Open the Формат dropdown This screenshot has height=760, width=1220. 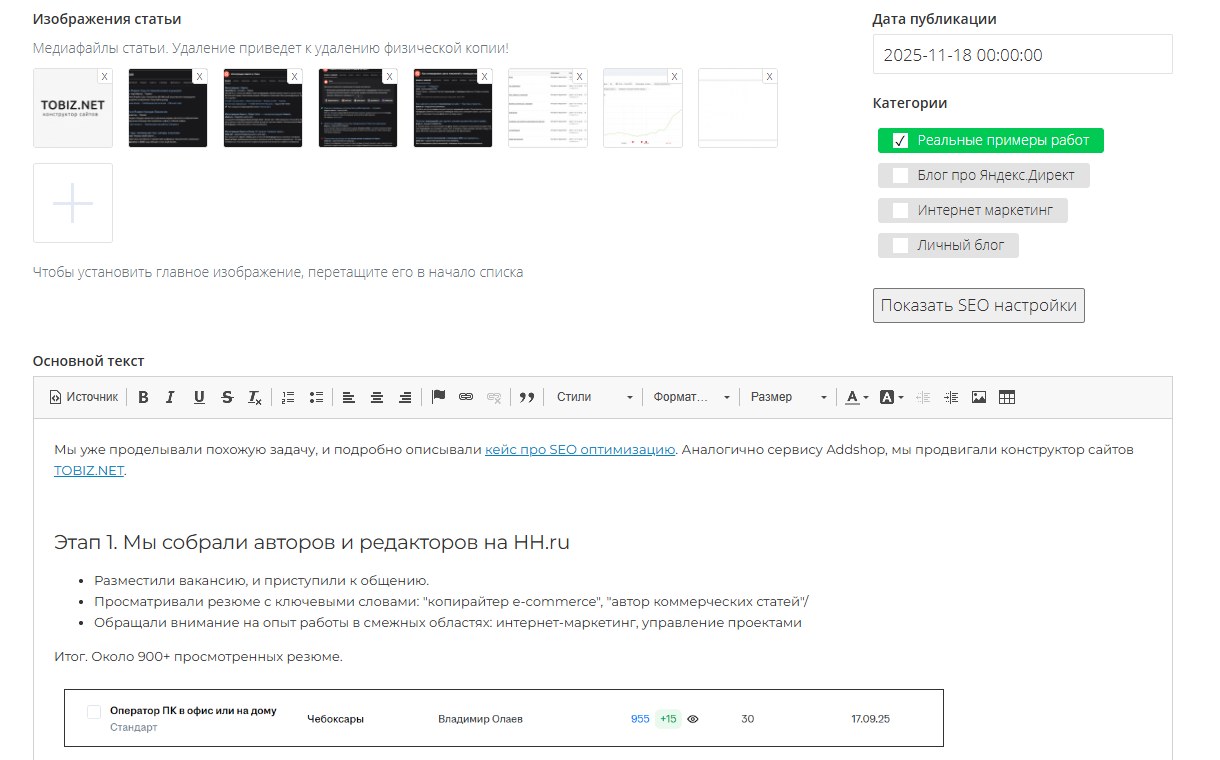[691, 397]
